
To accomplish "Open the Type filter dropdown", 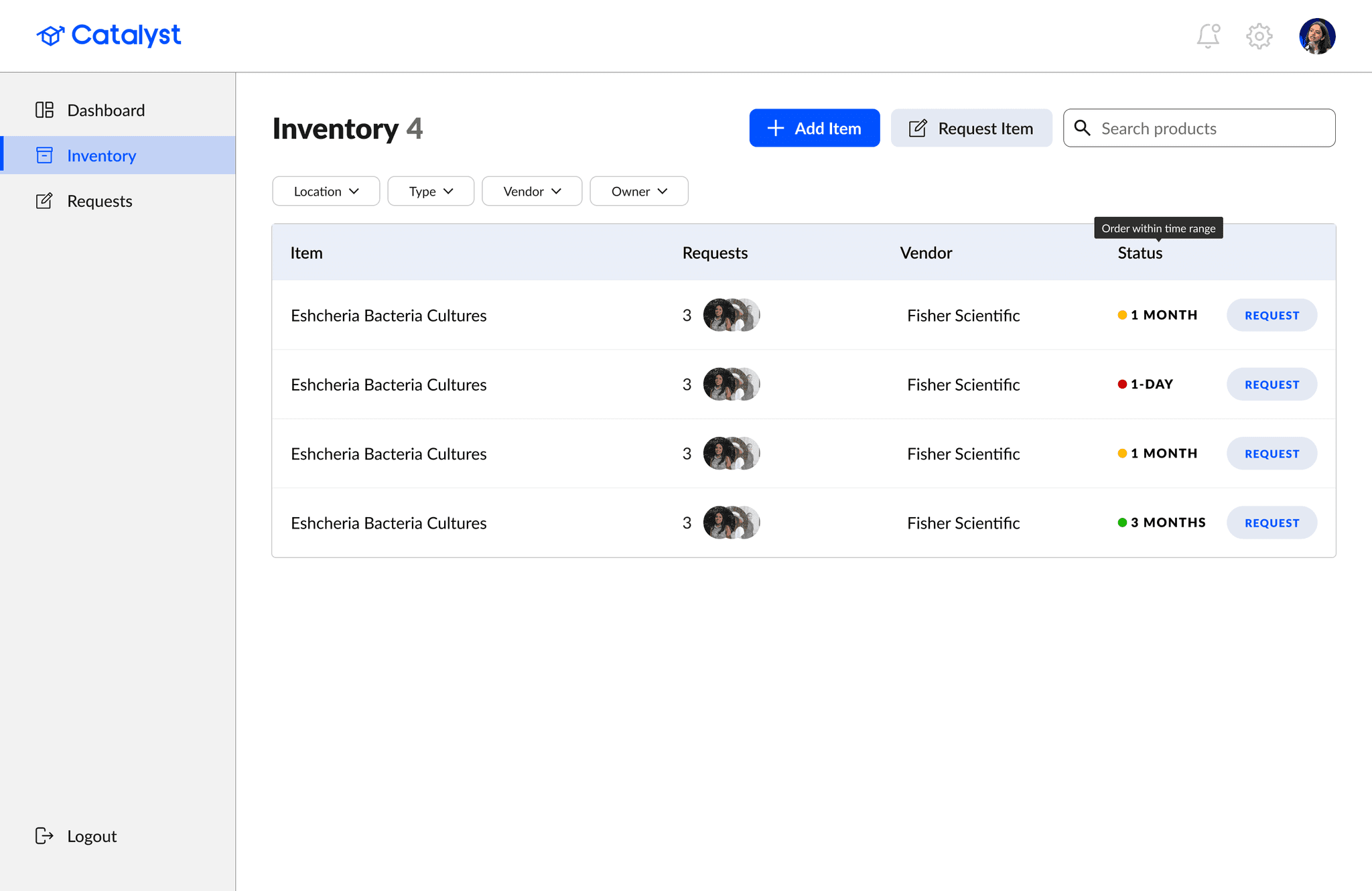I will [431, 191].
